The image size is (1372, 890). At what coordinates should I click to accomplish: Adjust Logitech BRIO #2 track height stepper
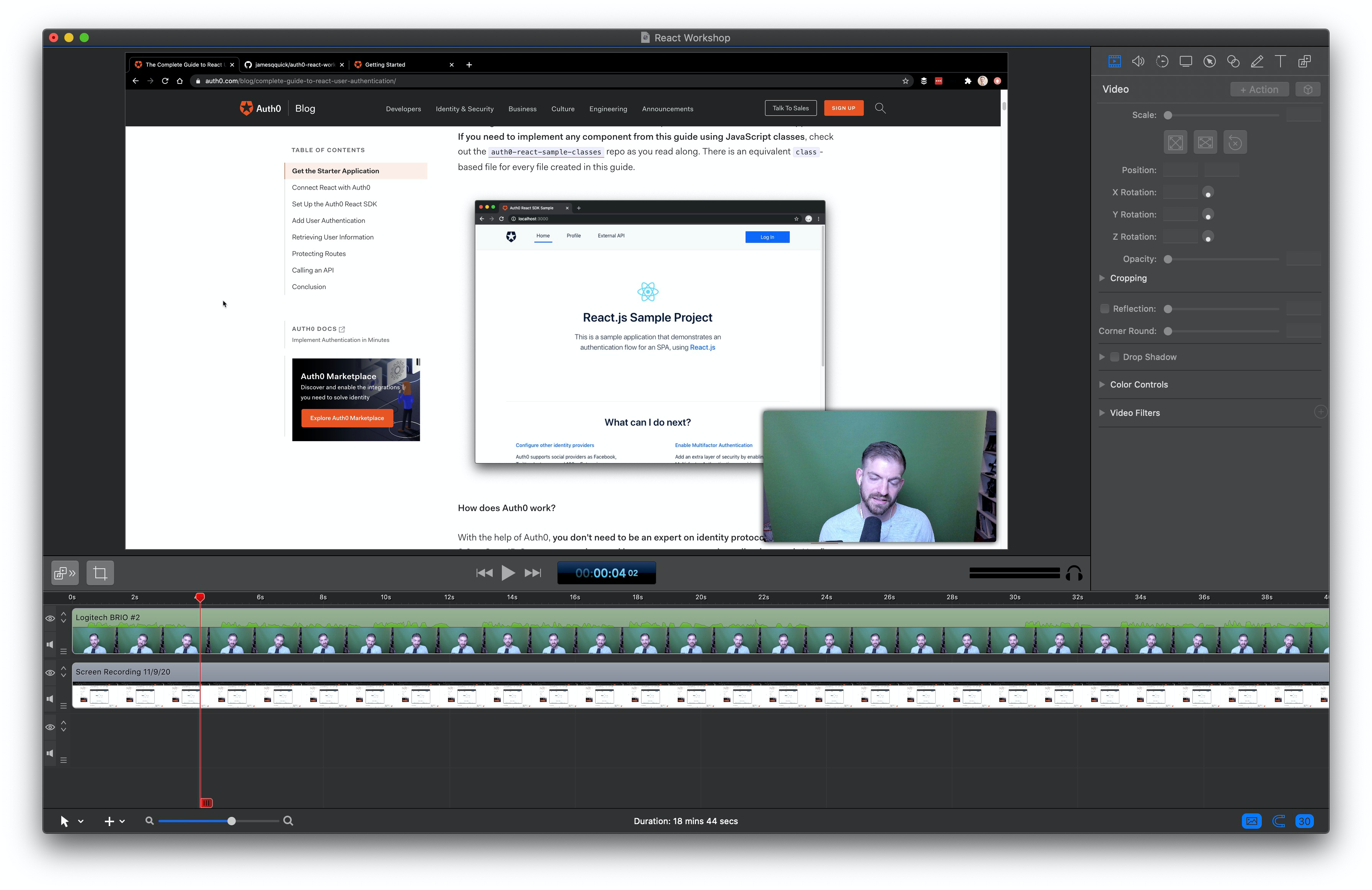coord(64,617)
